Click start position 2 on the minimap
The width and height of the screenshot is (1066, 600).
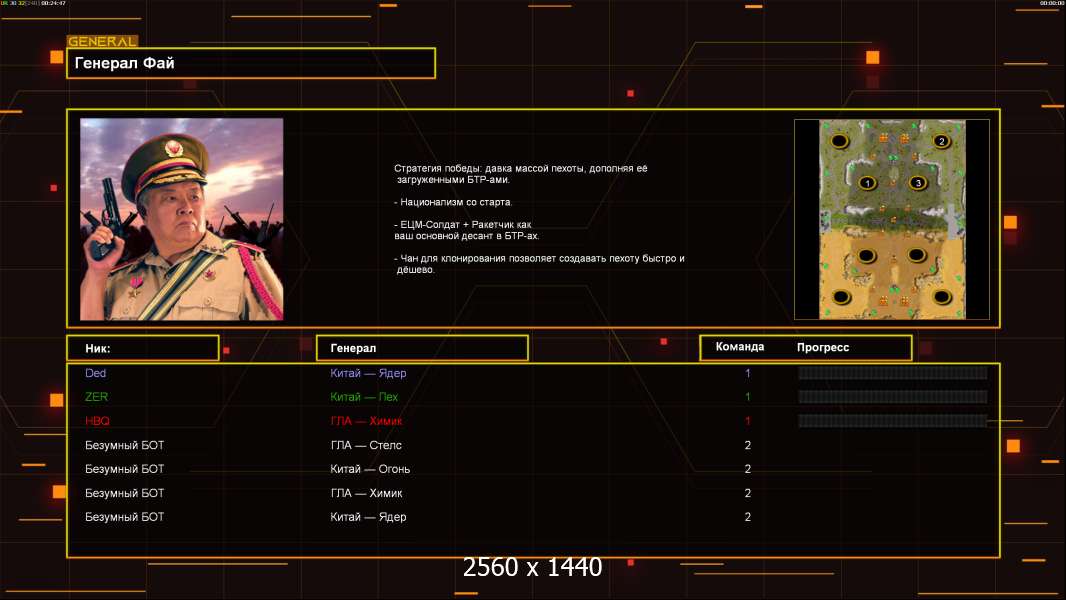coord(940,141)
